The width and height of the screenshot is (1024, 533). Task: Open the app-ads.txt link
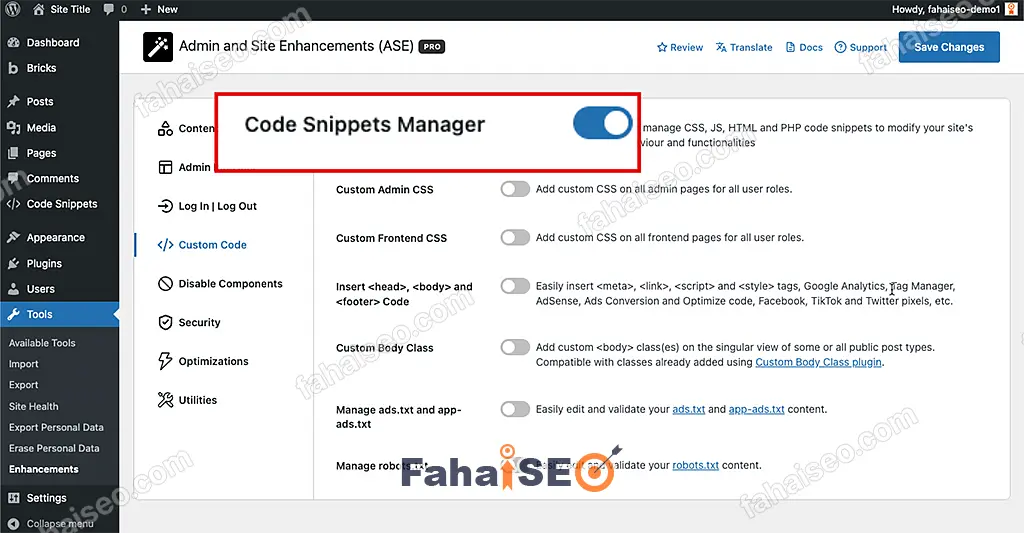click(x=756, y=409)
